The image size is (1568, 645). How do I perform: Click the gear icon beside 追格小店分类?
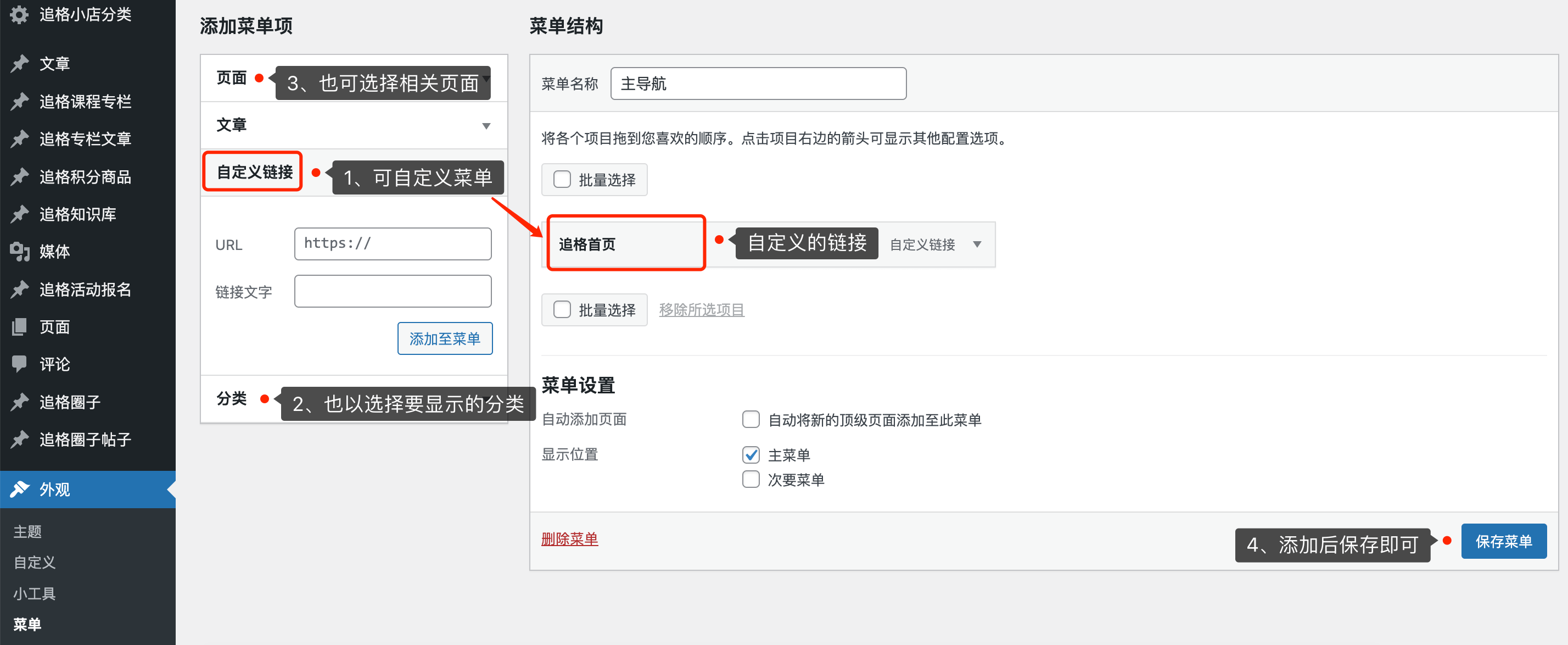coord(19,15)
